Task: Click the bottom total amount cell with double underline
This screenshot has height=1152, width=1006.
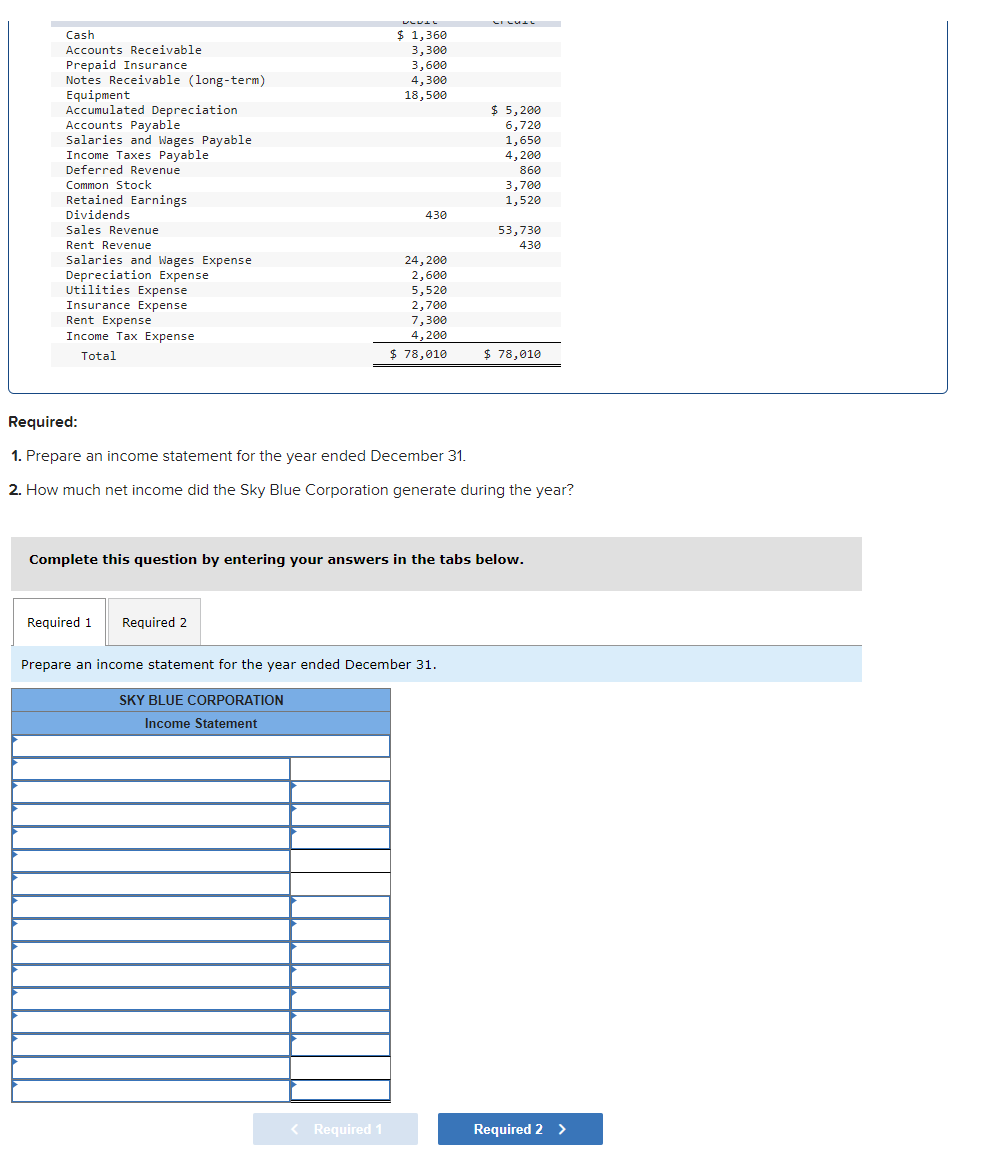Action: click(x=340, y=1090)
